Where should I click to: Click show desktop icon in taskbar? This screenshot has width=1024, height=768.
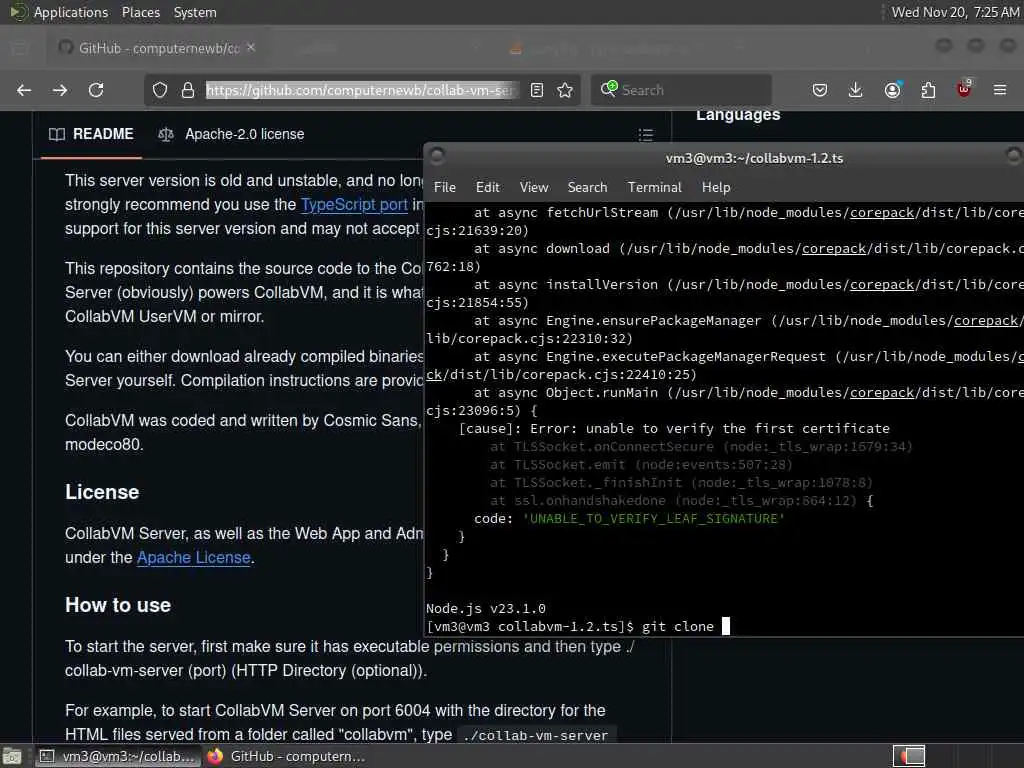pyautogui.click(x=12, y=756)
